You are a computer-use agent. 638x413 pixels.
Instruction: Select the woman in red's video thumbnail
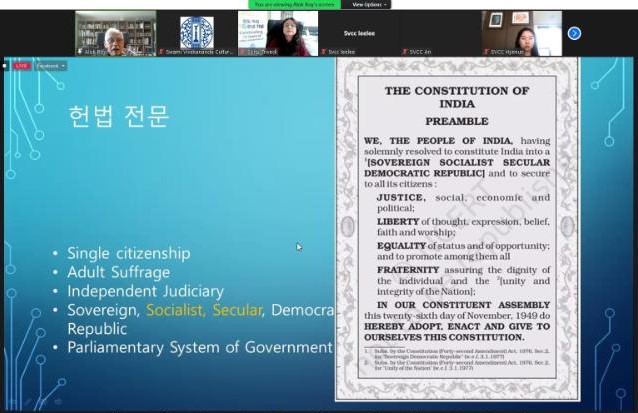click(x=277, y=32)
